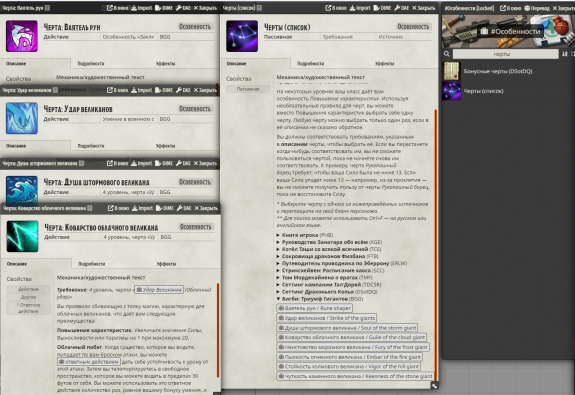Screen dimensions: 575x395
Task: Collapse the Бигби: Триумф Гигантов section
Action: (319, 299)
